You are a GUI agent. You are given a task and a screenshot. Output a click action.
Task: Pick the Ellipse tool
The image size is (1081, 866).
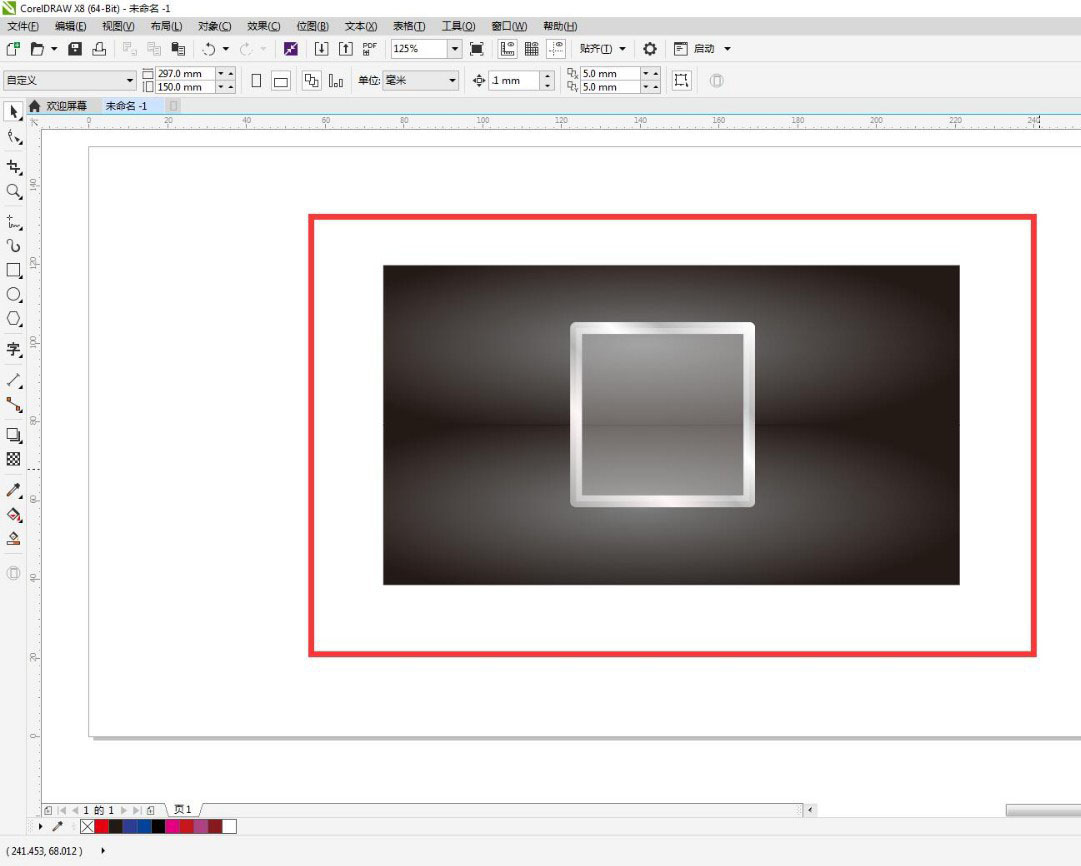(x=14, y=295)
